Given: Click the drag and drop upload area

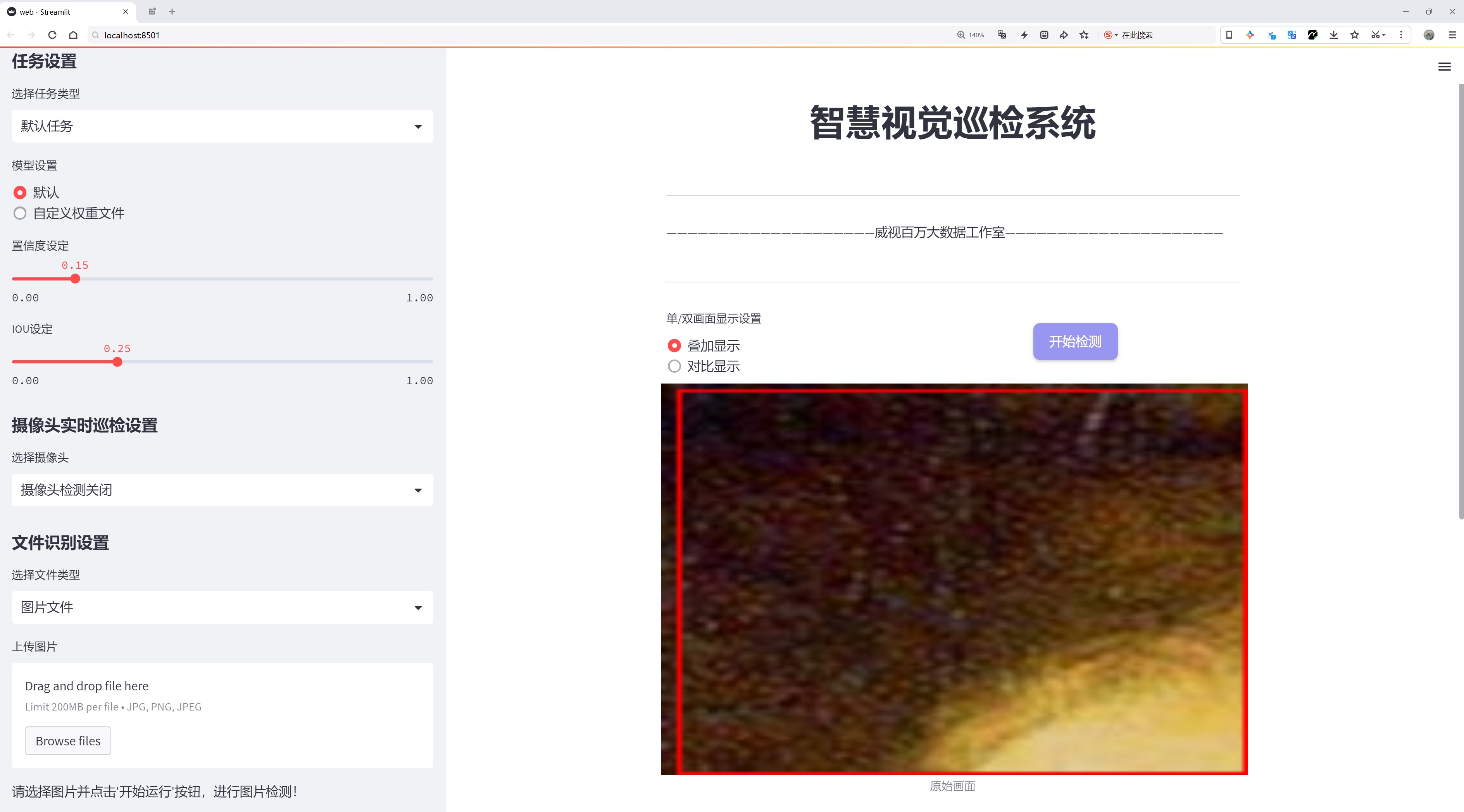Looking at the screenshot, I should [222, 716].
